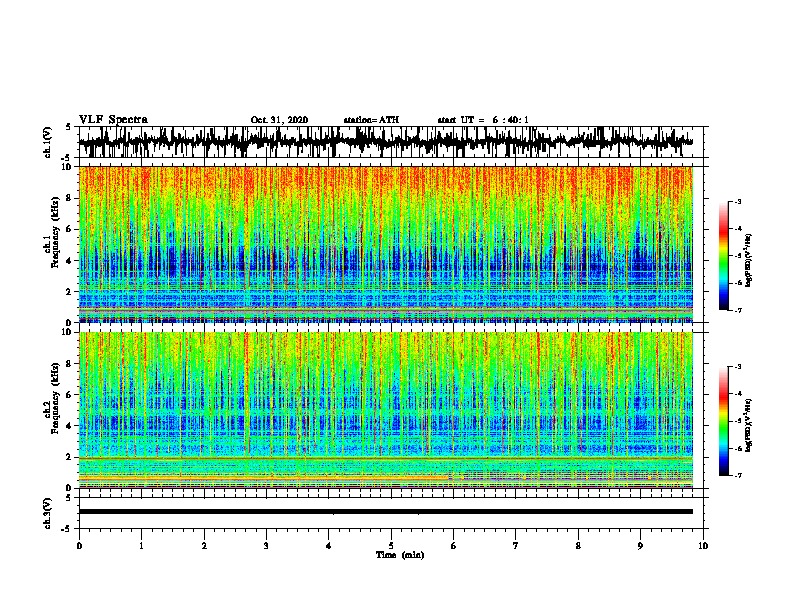Click the ch.1 colorbar "log(PSD)" label

(x=748, y=261)
